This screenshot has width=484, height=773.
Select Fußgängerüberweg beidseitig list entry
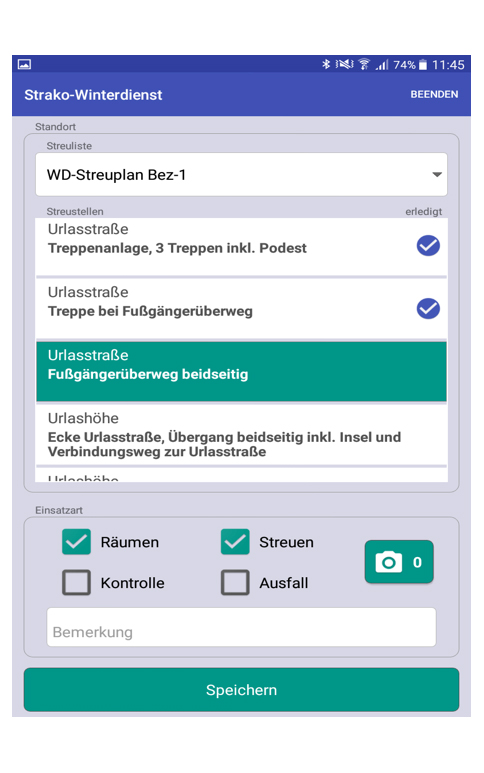(242, 371)
